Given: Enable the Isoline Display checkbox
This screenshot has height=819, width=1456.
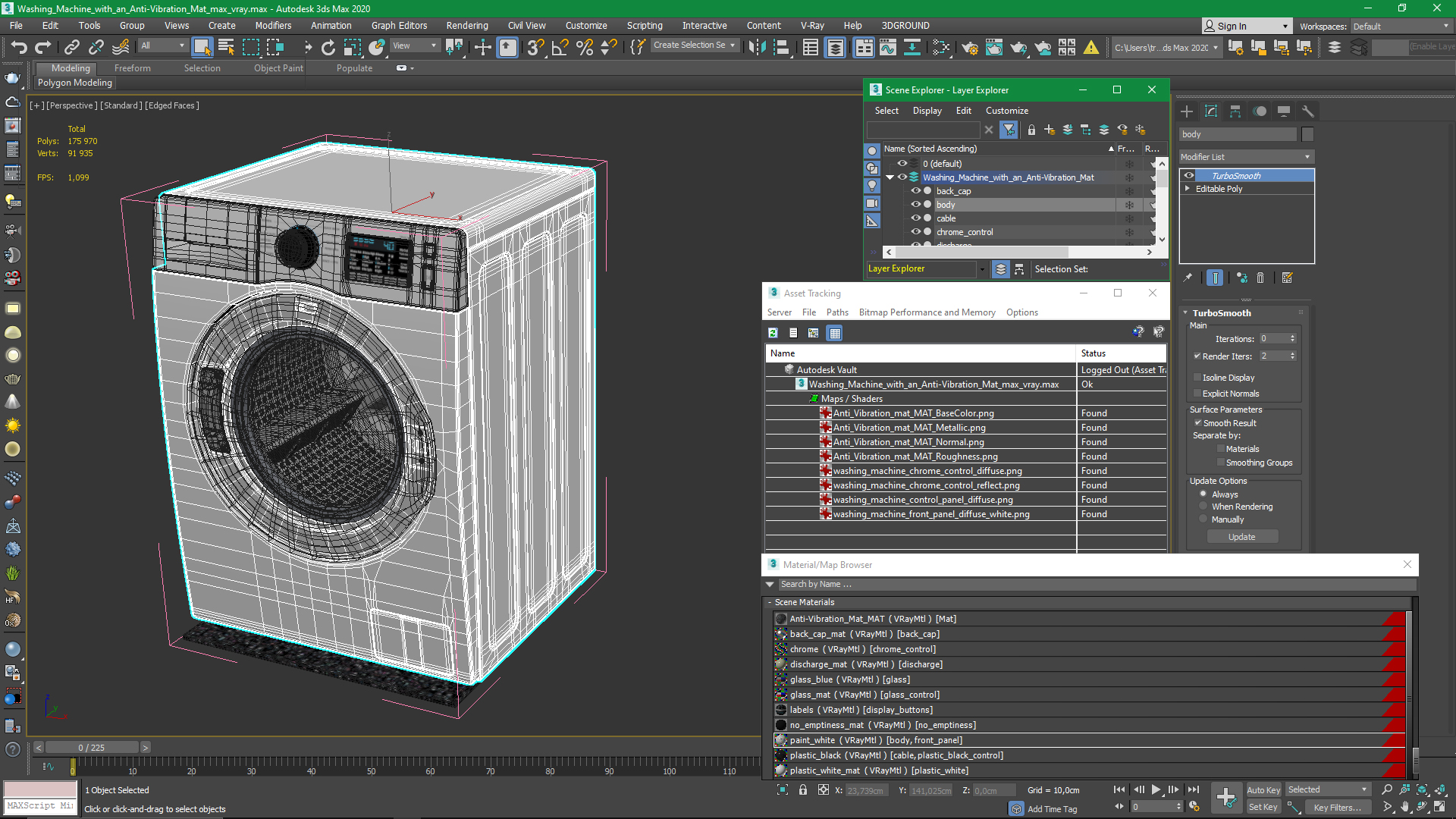Looking at the screenshot, I should coord(1197,377).
